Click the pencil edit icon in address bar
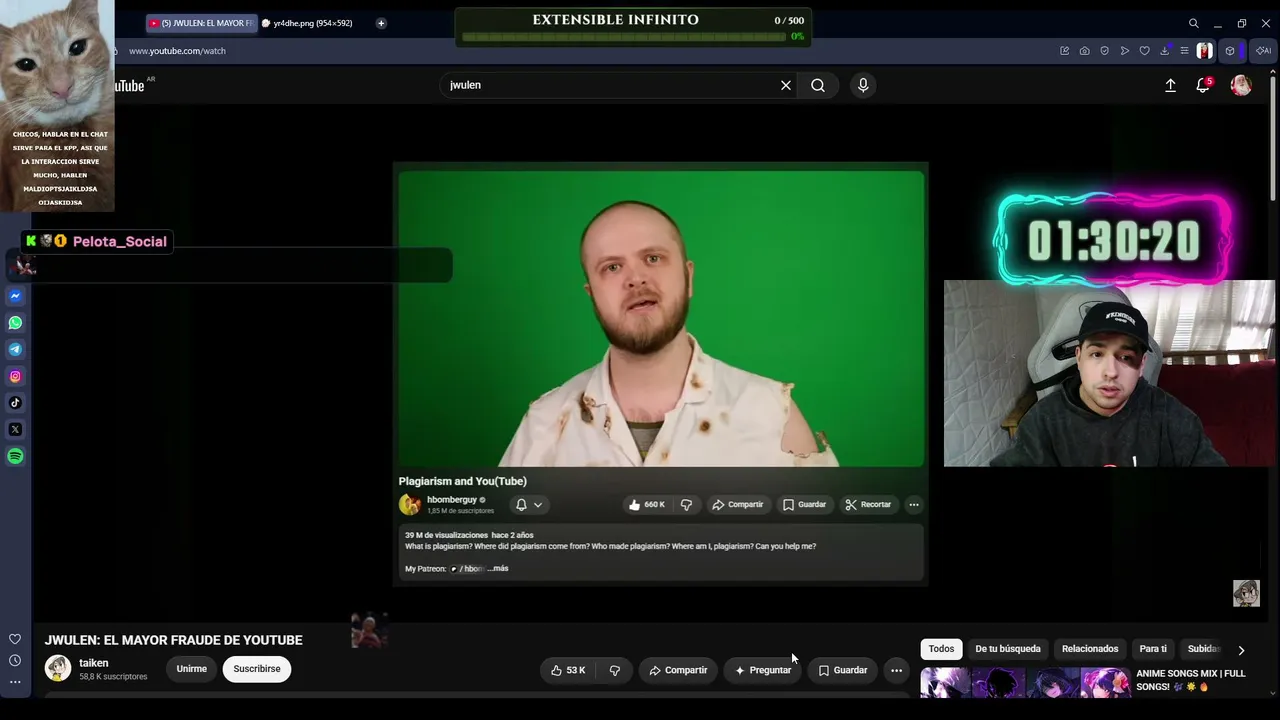Image resolution: width=1280 pixels, height=720 pixels. [x=1065, y=51]
